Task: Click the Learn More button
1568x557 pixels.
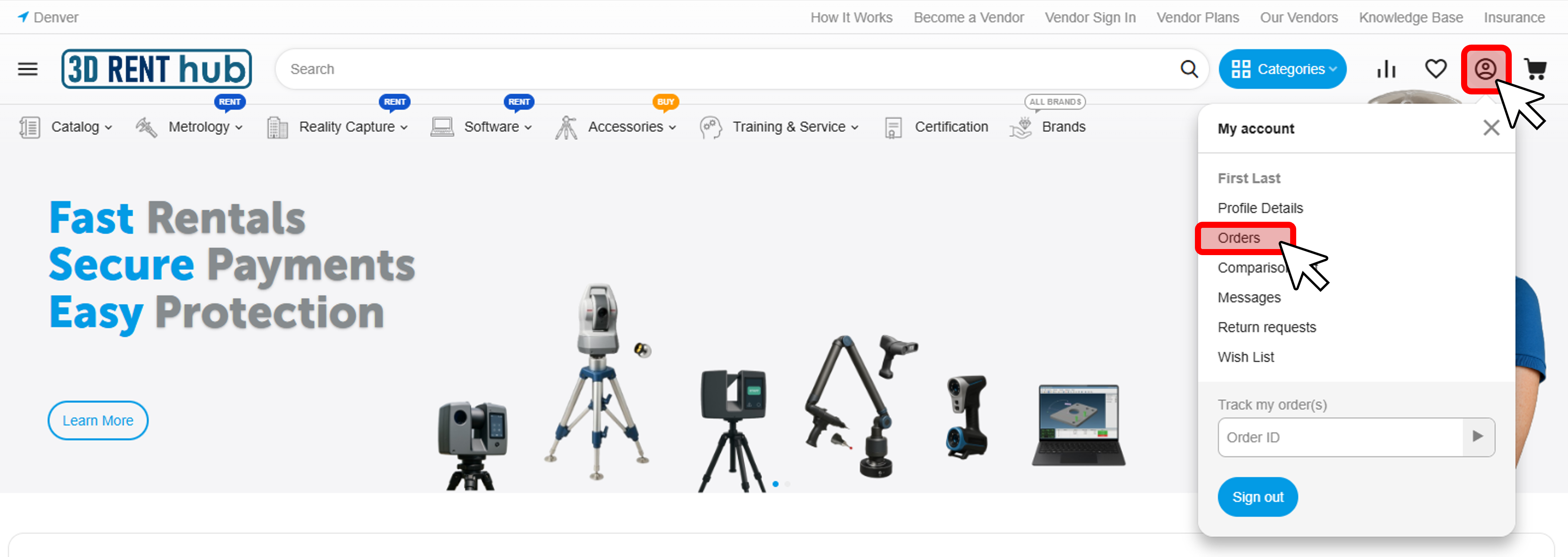Action: pos(97,421)
